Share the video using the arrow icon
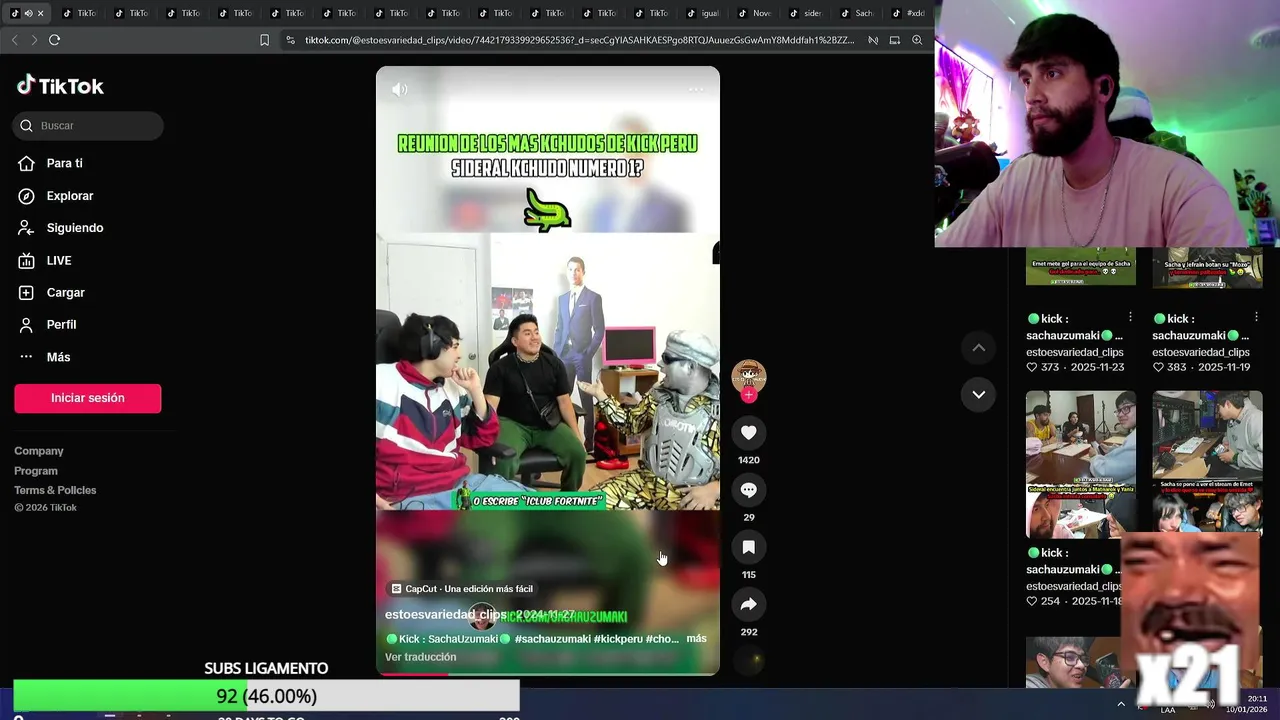Image resolution: width=1280 pixels, height=720 pixels. [x=749, y=604]
